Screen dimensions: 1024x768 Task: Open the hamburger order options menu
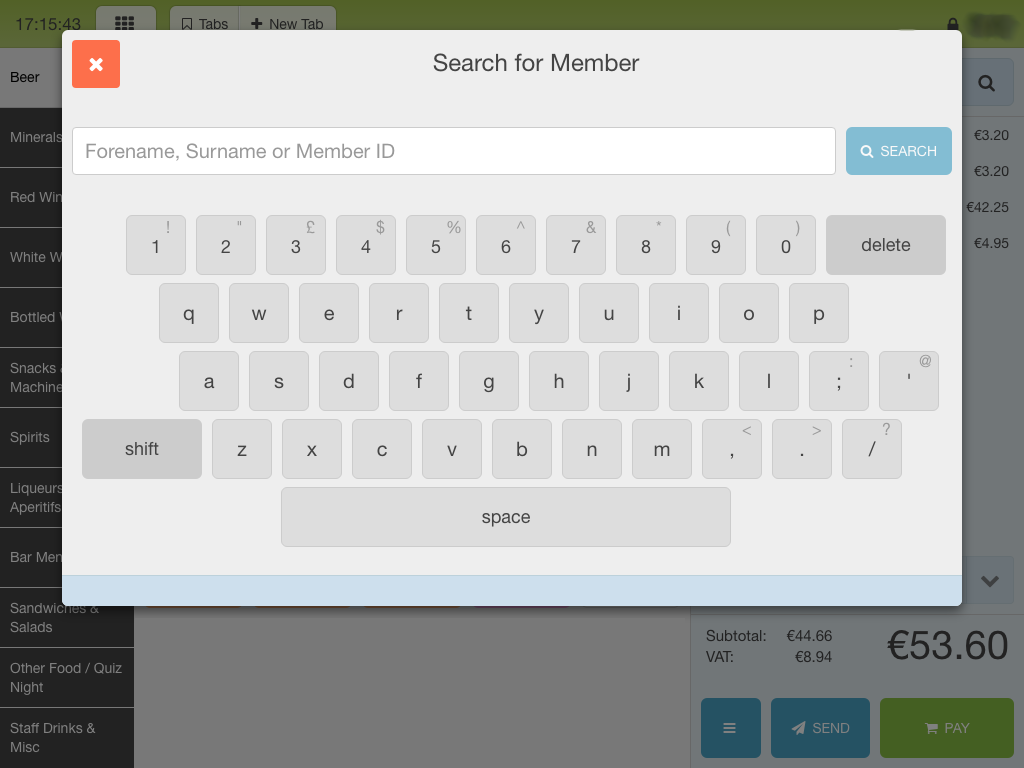[730, 728]
